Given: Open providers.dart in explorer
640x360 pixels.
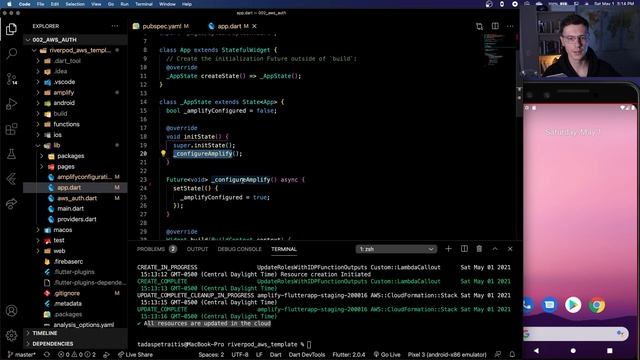Looking at the screenshot, I should (x=76, y=219).
